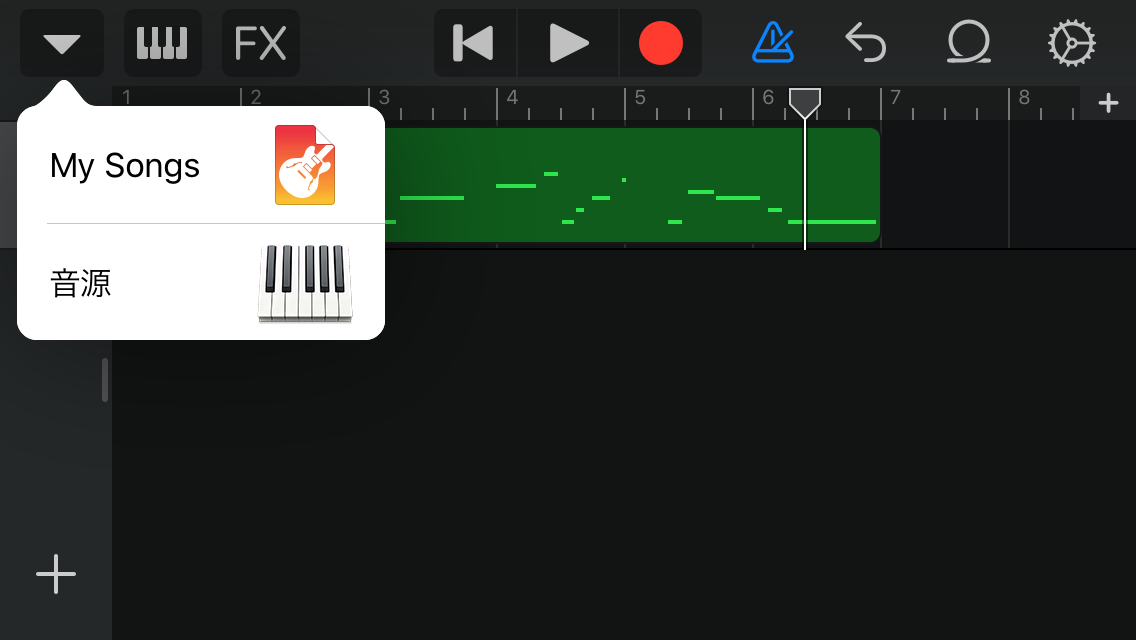Undo the last action

tap(866, 43)
